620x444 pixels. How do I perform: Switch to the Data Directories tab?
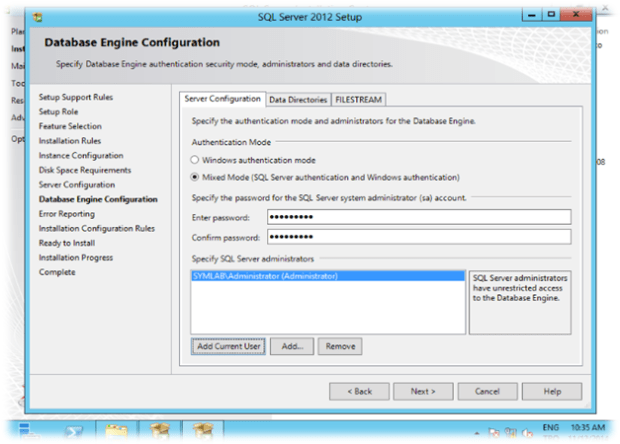pos(298,99)
